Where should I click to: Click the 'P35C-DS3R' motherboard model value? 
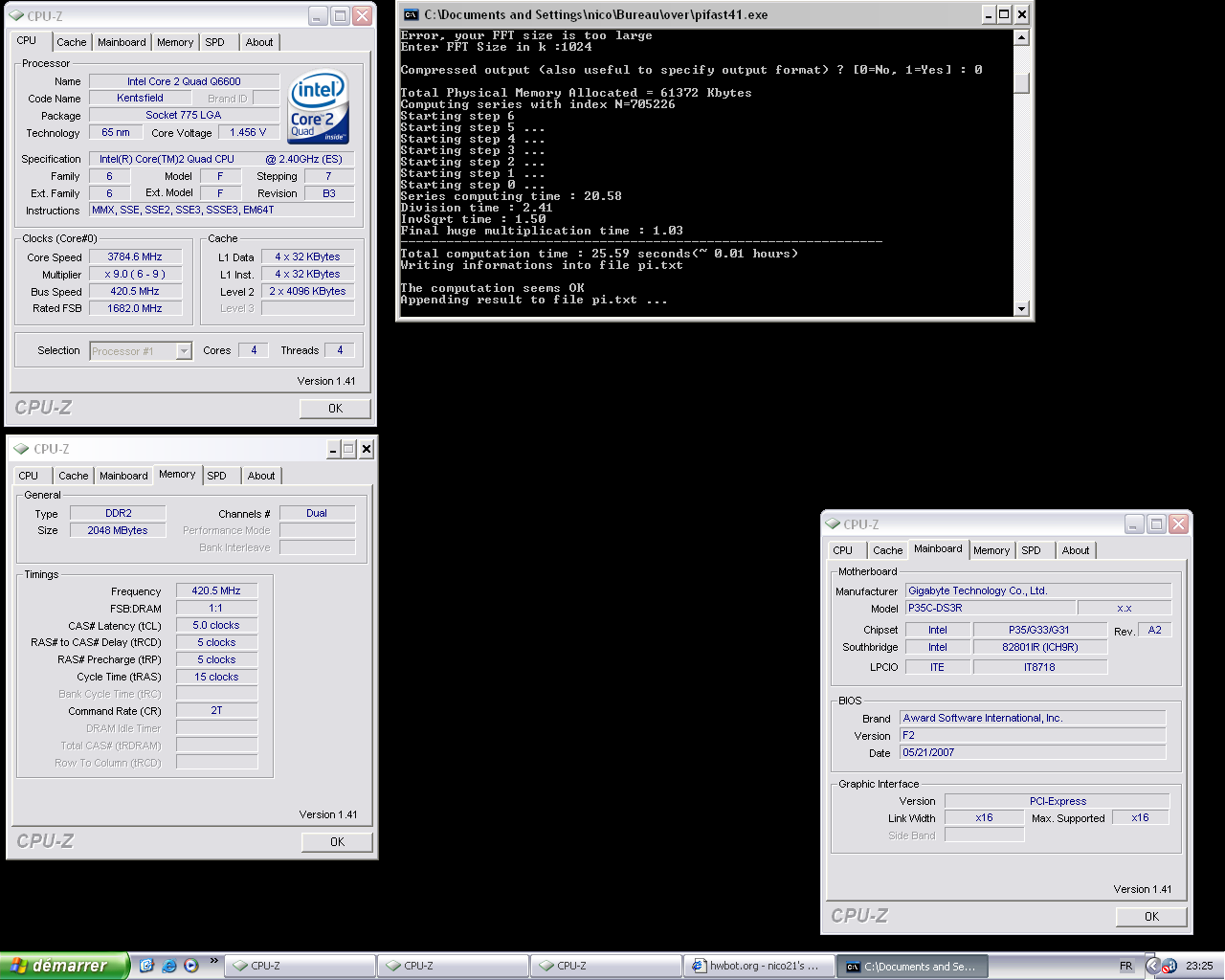pyautogui.click(x=990, y=608)
